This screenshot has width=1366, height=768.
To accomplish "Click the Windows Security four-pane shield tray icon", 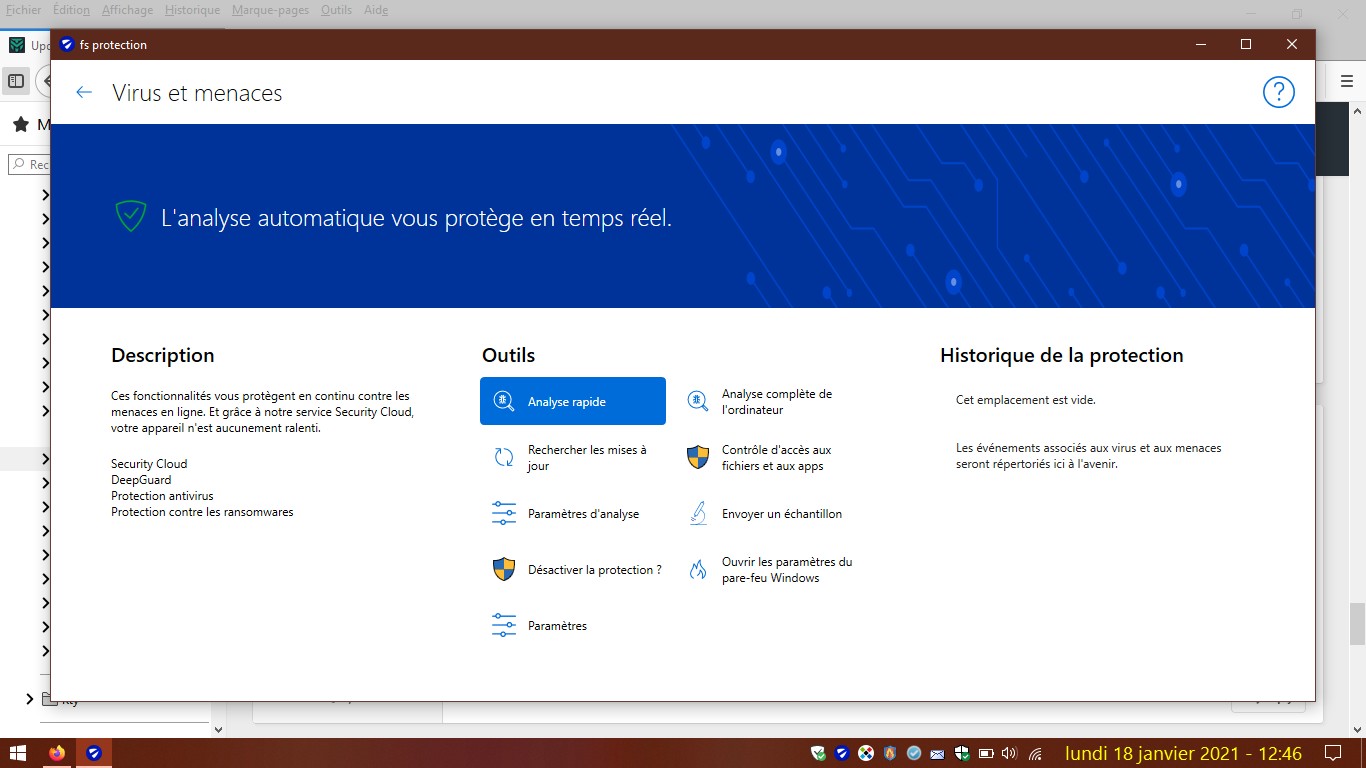I will click(x=962, y=753).
